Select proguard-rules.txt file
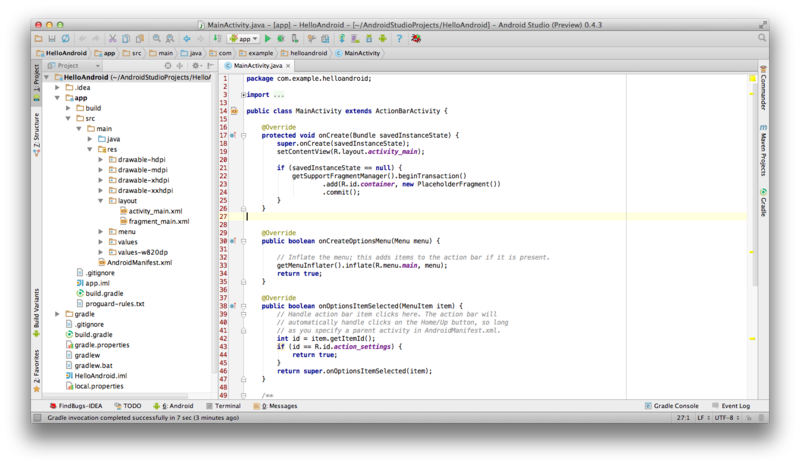Viewport: 800px width, 466px height. point(110,304)
